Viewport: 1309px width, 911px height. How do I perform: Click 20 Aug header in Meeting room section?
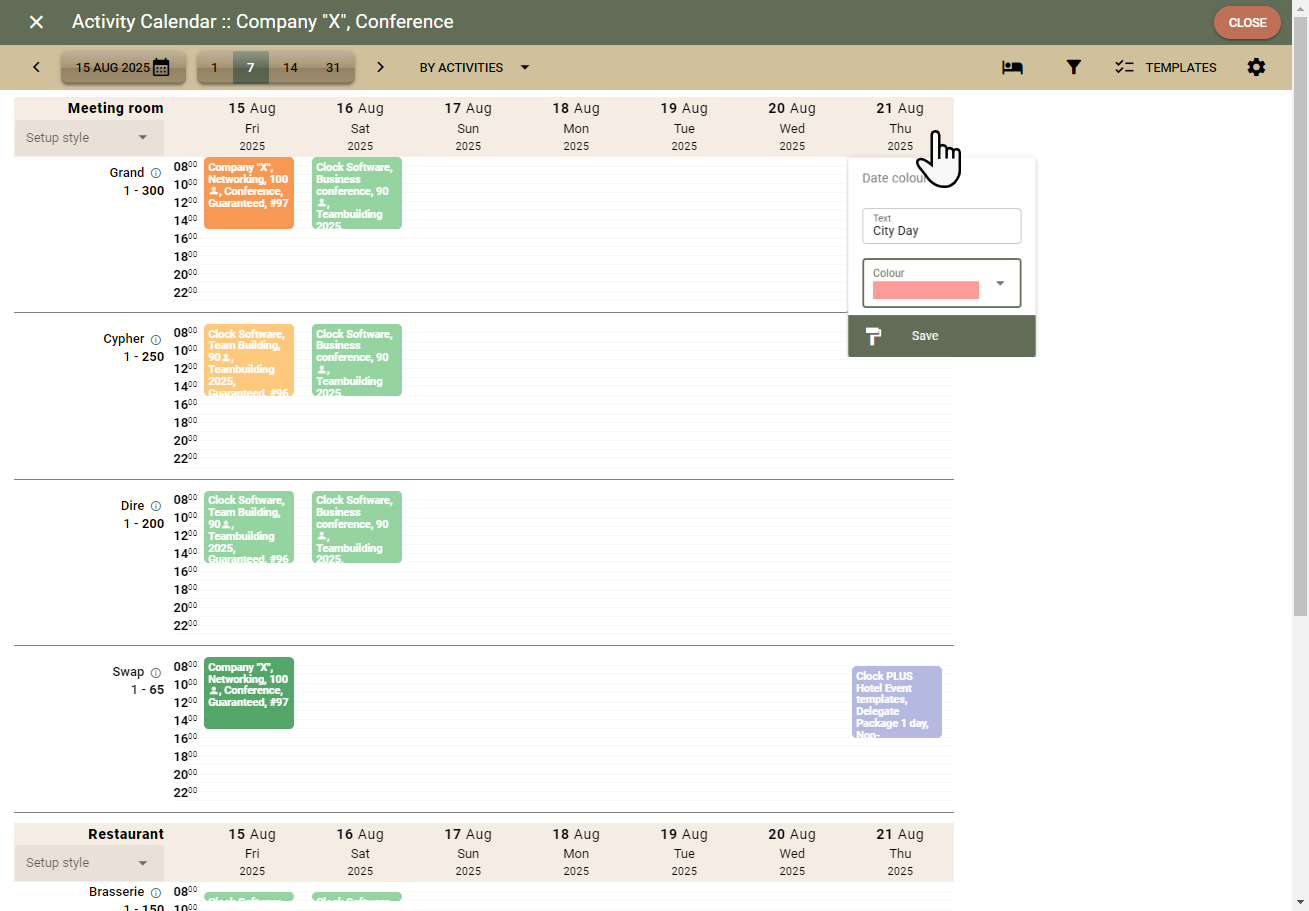(x=792, y=126)
